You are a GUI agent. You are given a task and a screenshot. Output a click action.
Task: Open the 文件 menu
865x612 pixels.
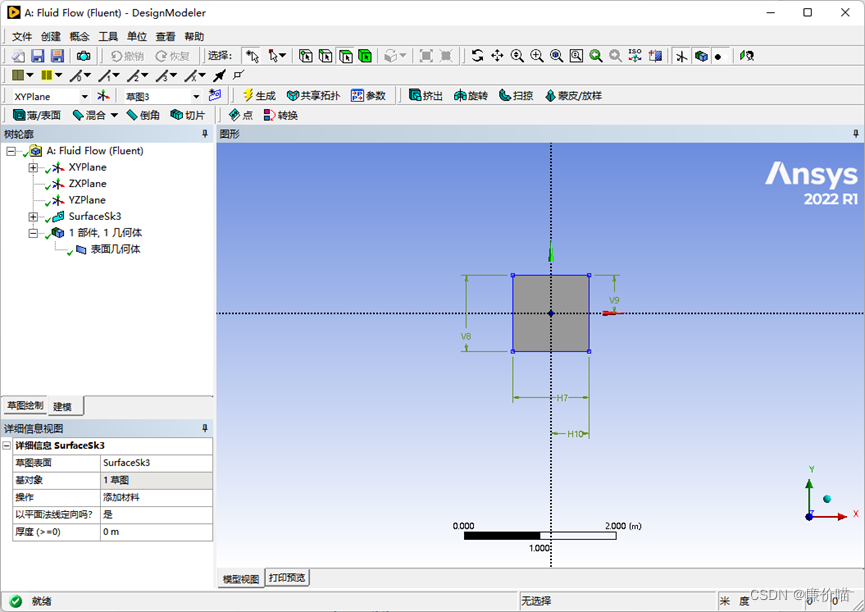[22, 35]
